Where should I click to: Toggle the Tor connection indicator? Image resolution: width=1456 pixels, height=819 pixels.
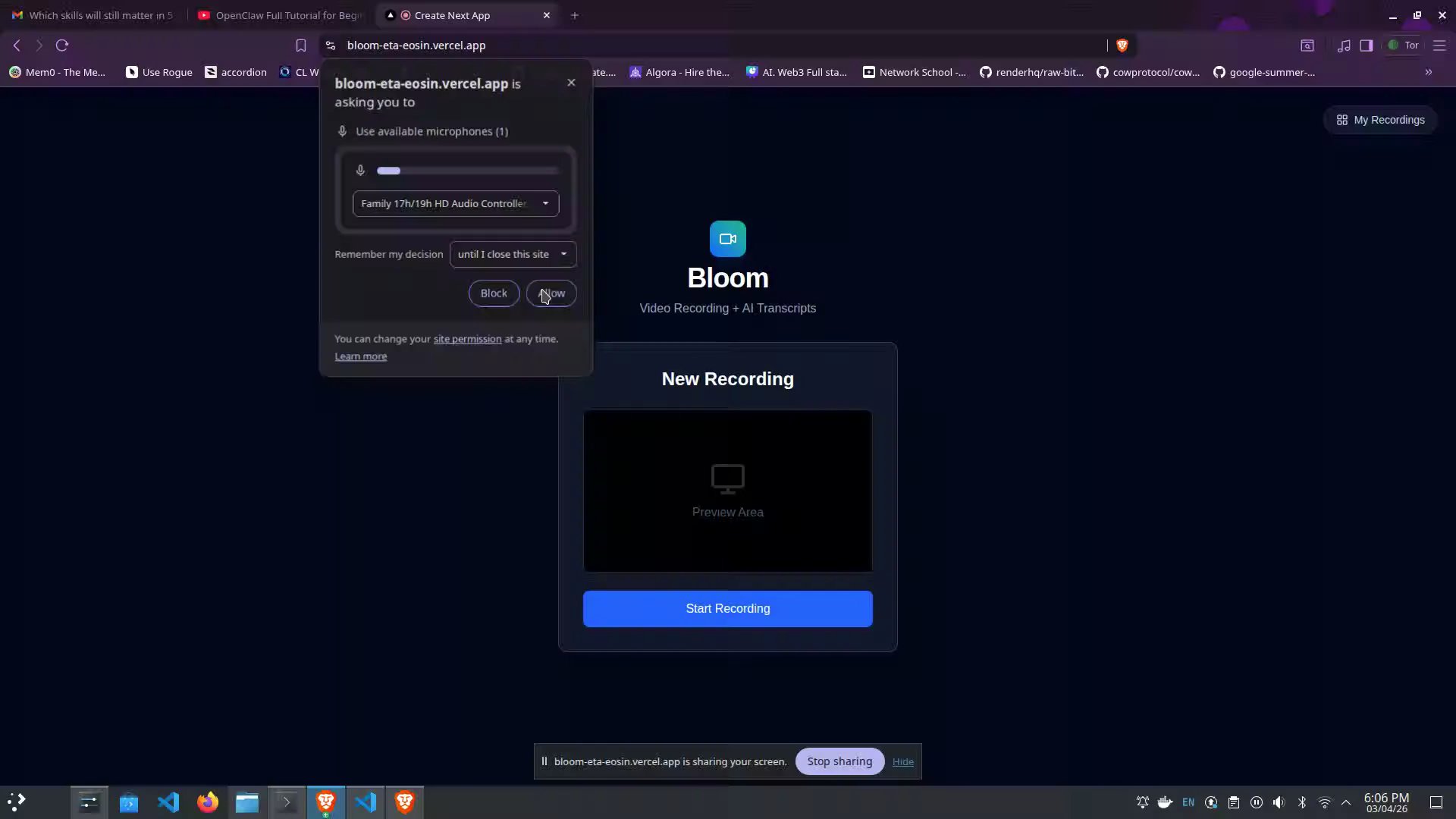(x=1404, y=45)
